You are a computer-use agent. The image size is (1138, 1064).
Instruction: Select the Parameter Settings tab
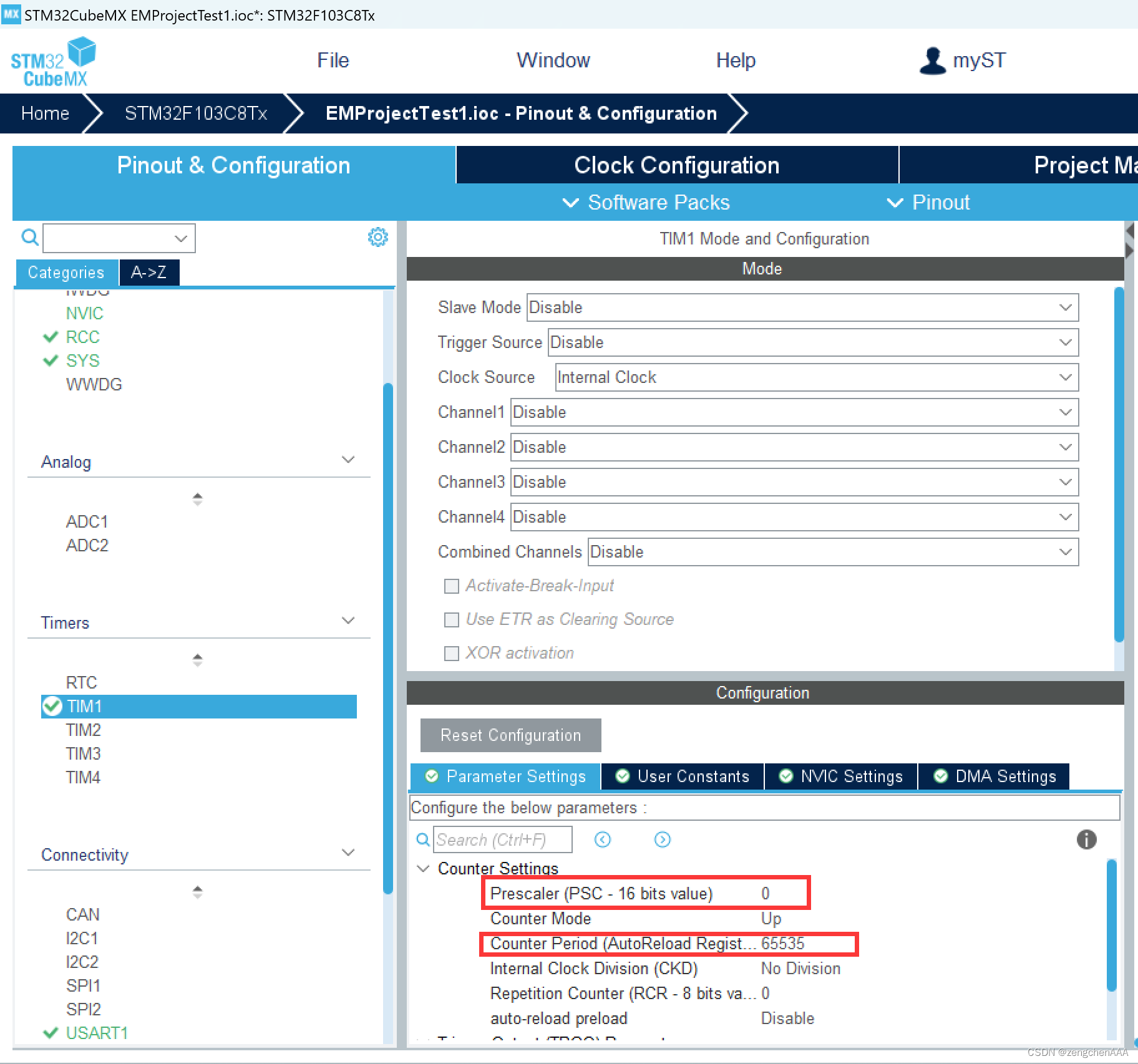[x=505, y=776]
